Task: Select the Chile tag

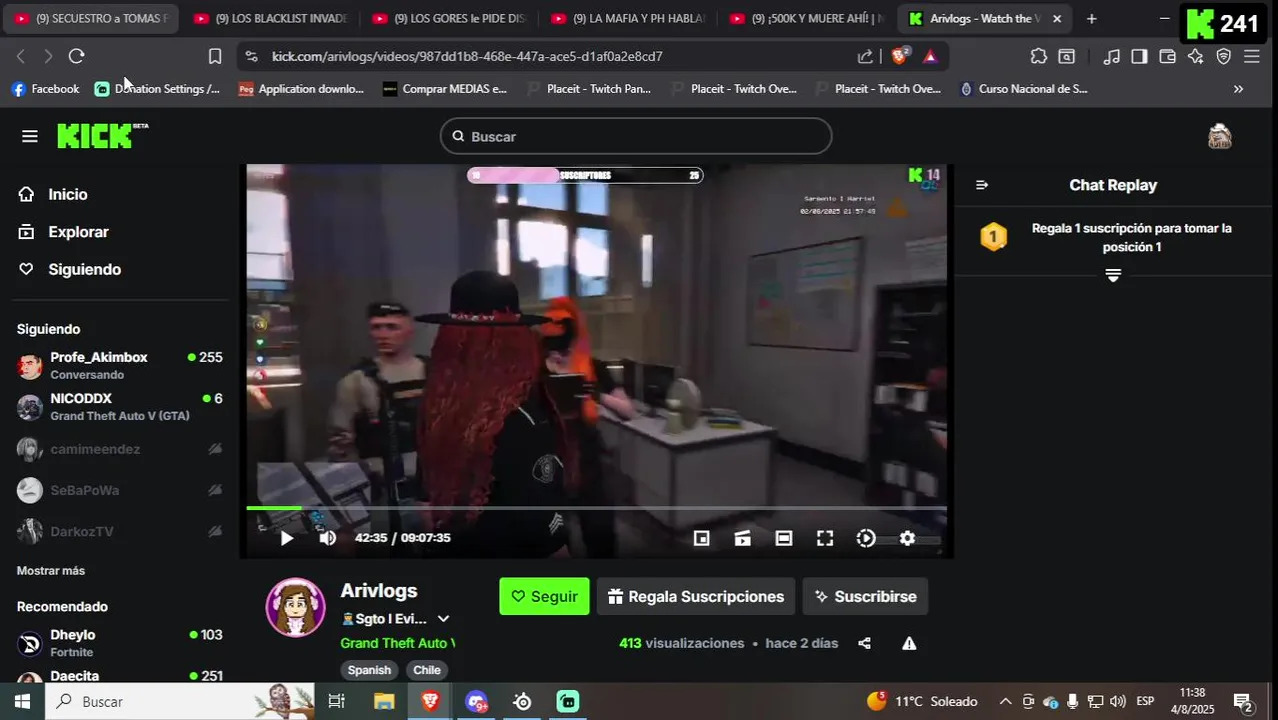Action: [427, 670]
